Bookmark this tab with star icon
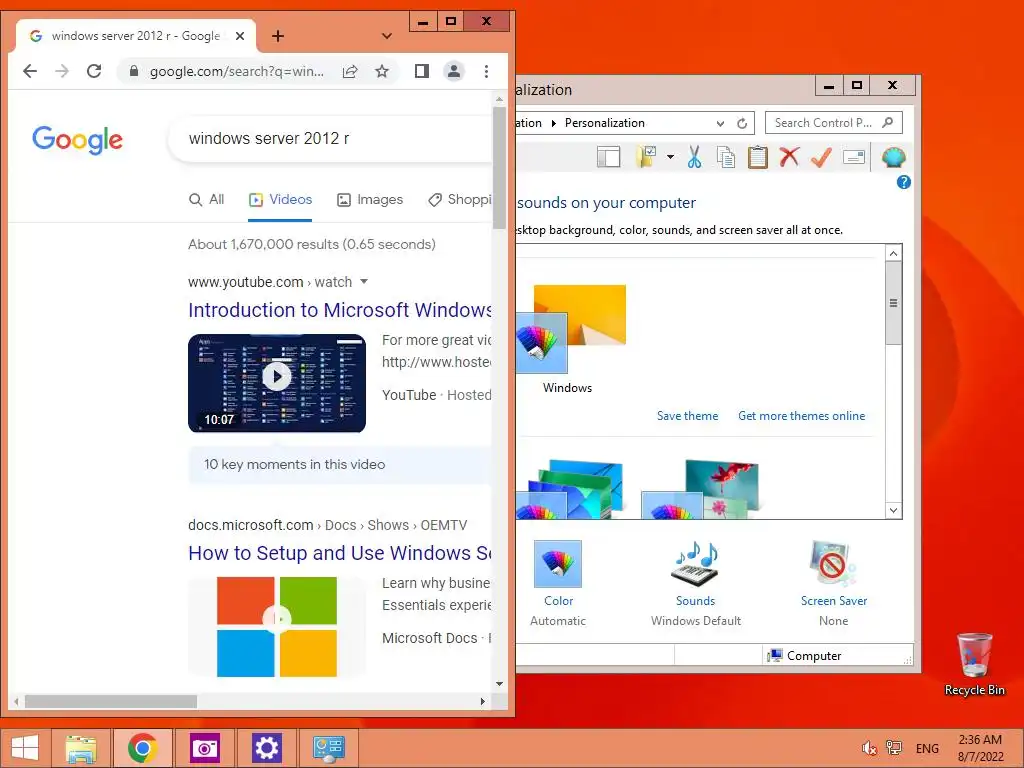Viewport: 1024px width, 768px height. 382,71
